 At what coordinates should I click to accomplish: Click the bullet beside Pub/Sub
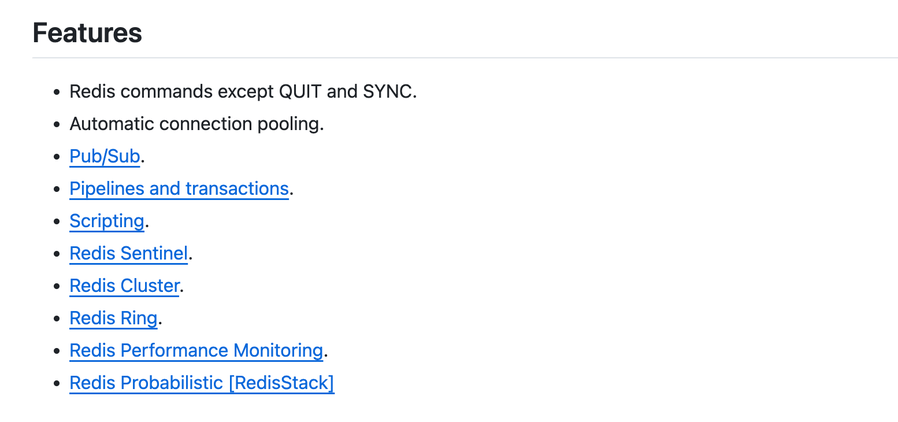click(56, 157)
